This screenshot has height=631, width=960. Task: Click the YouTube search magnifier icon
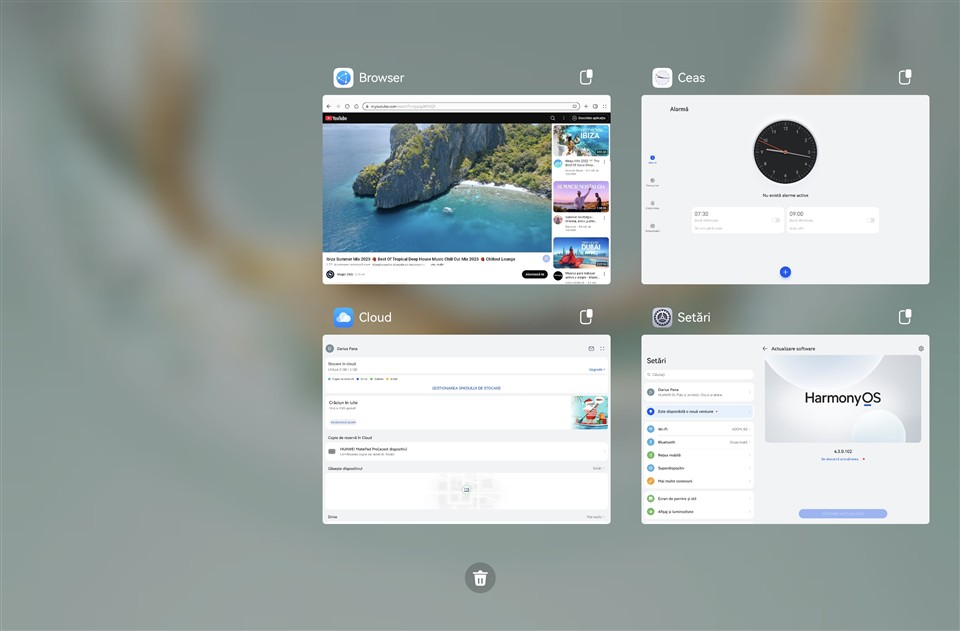(552, 118)
